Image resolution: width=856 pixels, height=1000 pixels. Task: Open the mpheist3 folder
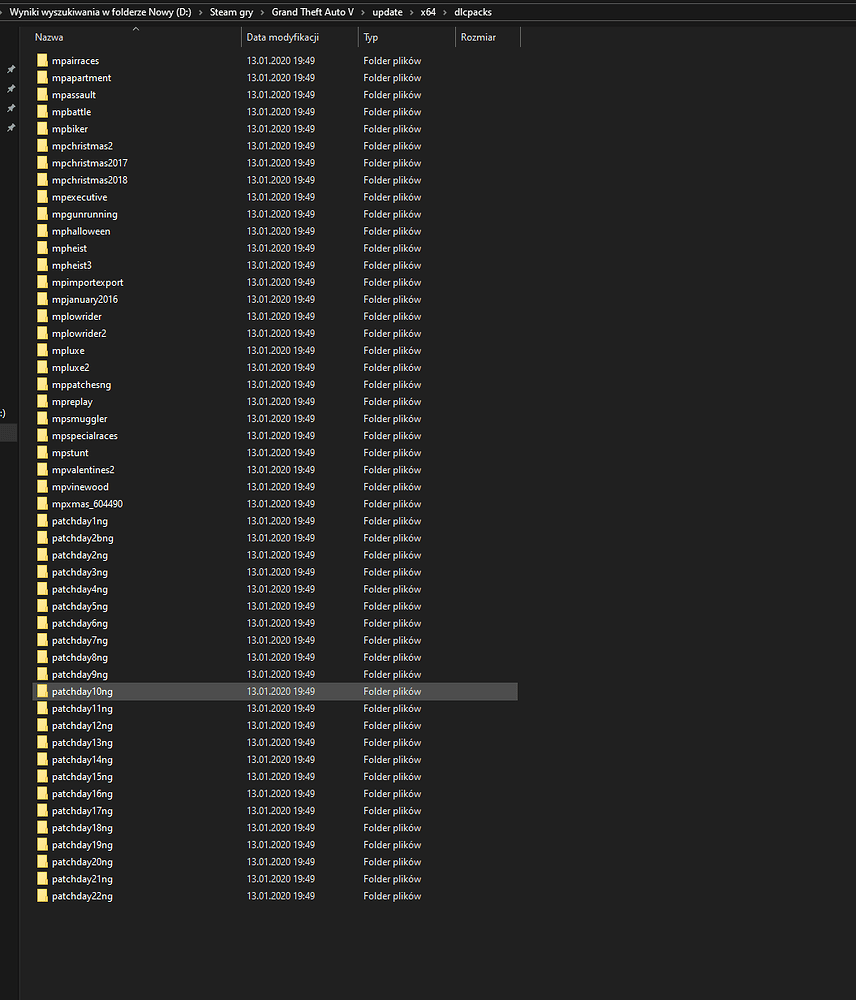click(69, 265)
